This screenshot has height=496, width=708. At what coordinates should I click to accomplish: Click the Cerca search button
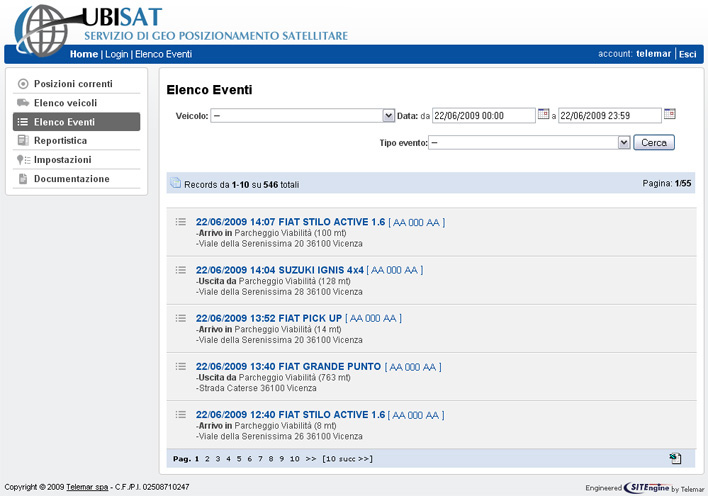pos(654,143)
